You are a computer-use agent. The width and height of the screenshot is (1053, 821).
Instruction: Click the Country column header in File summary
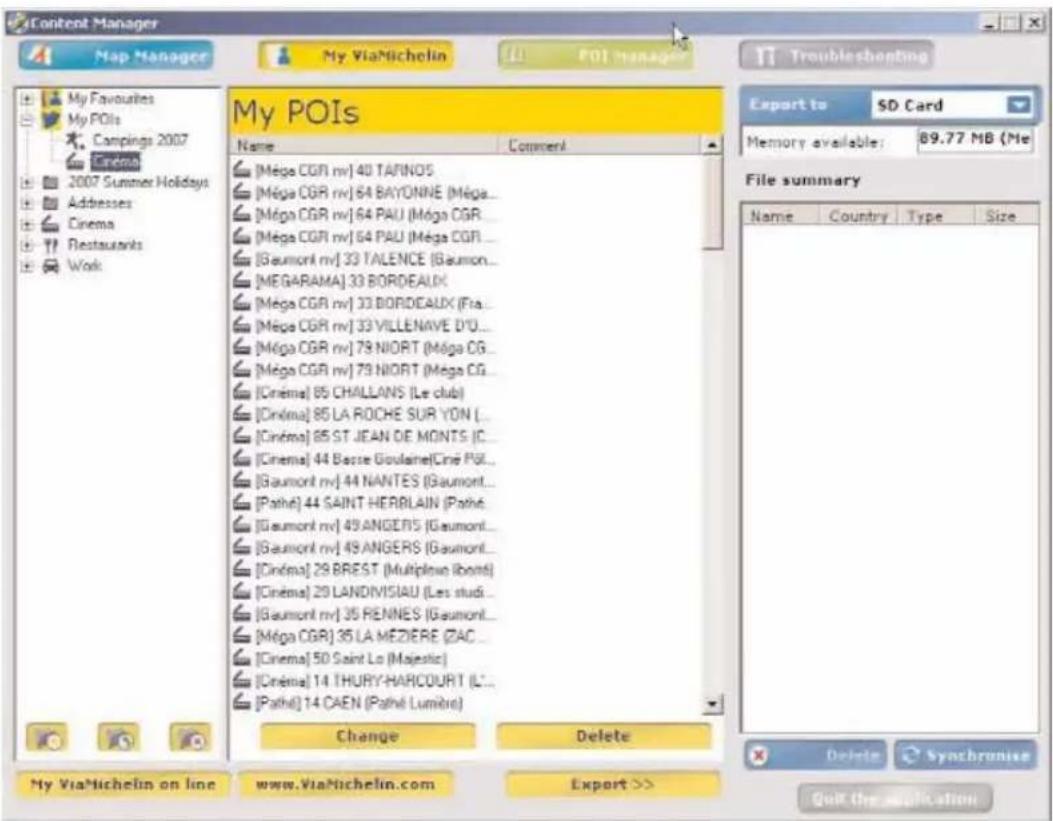click(x=858, y=216)
